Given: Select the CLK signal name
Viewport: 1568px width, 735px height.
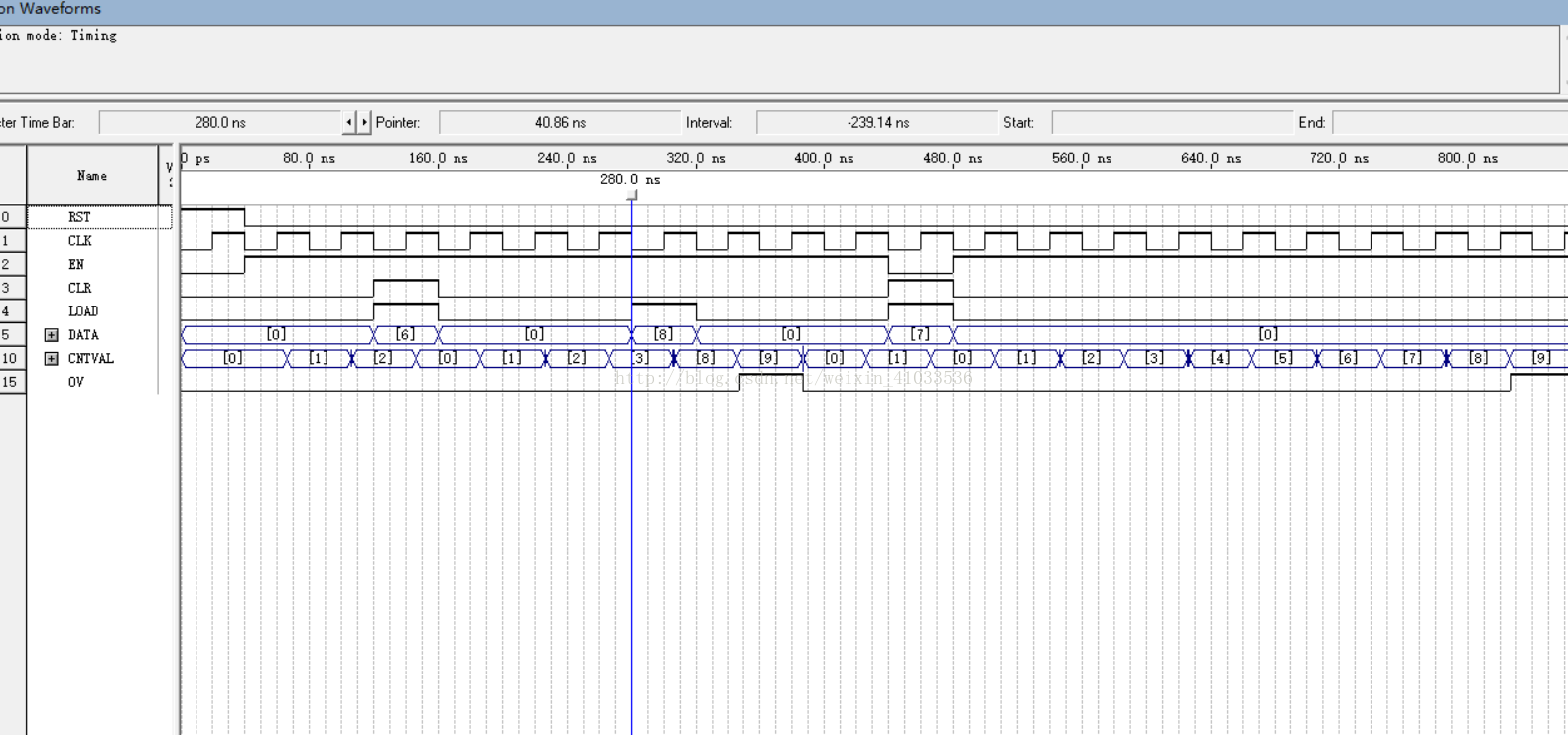Looking at the screenshot, I should click(x=80, y=241).
